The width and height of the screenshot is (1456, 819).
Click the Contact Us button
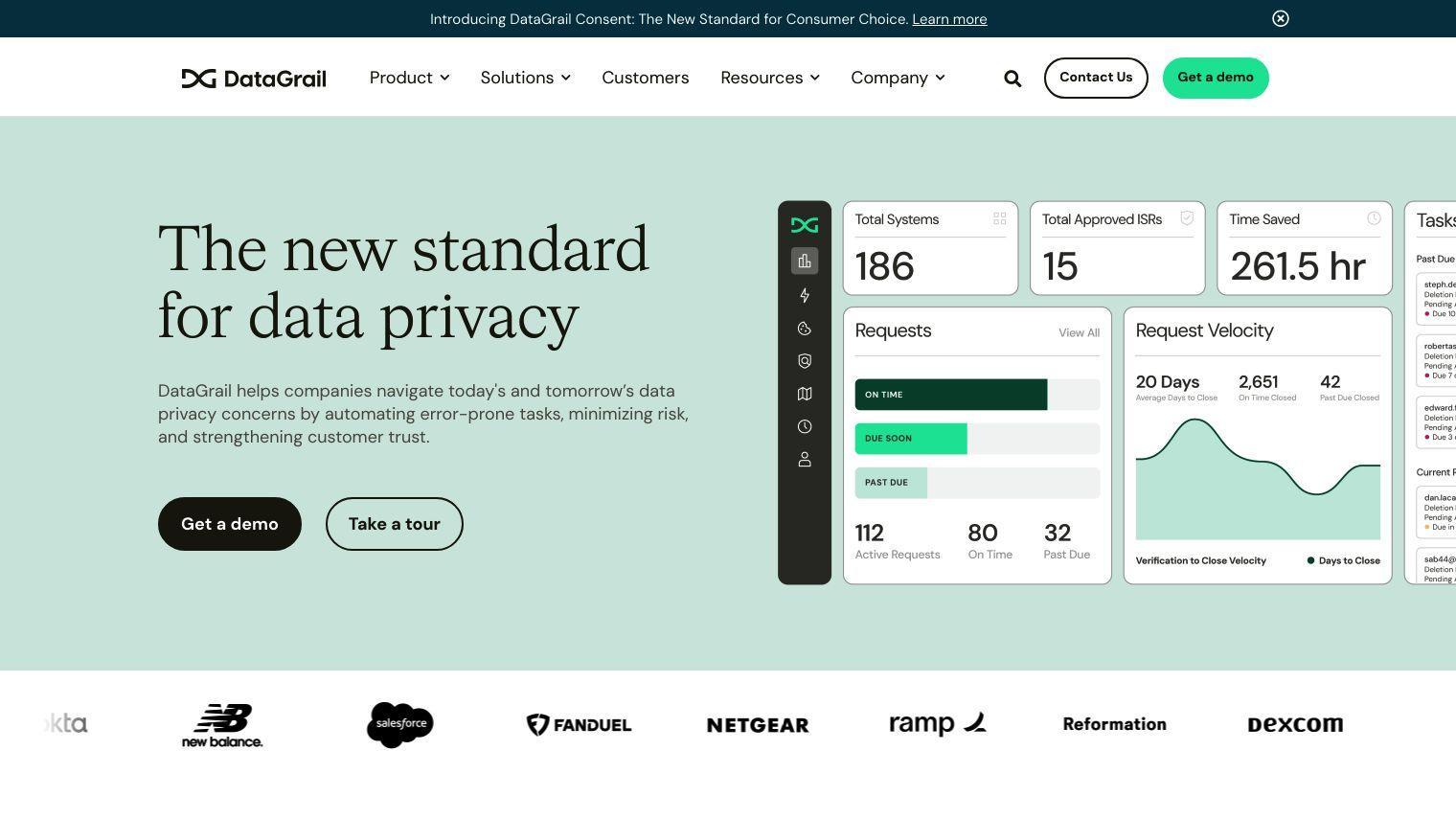coord(1096,78)
